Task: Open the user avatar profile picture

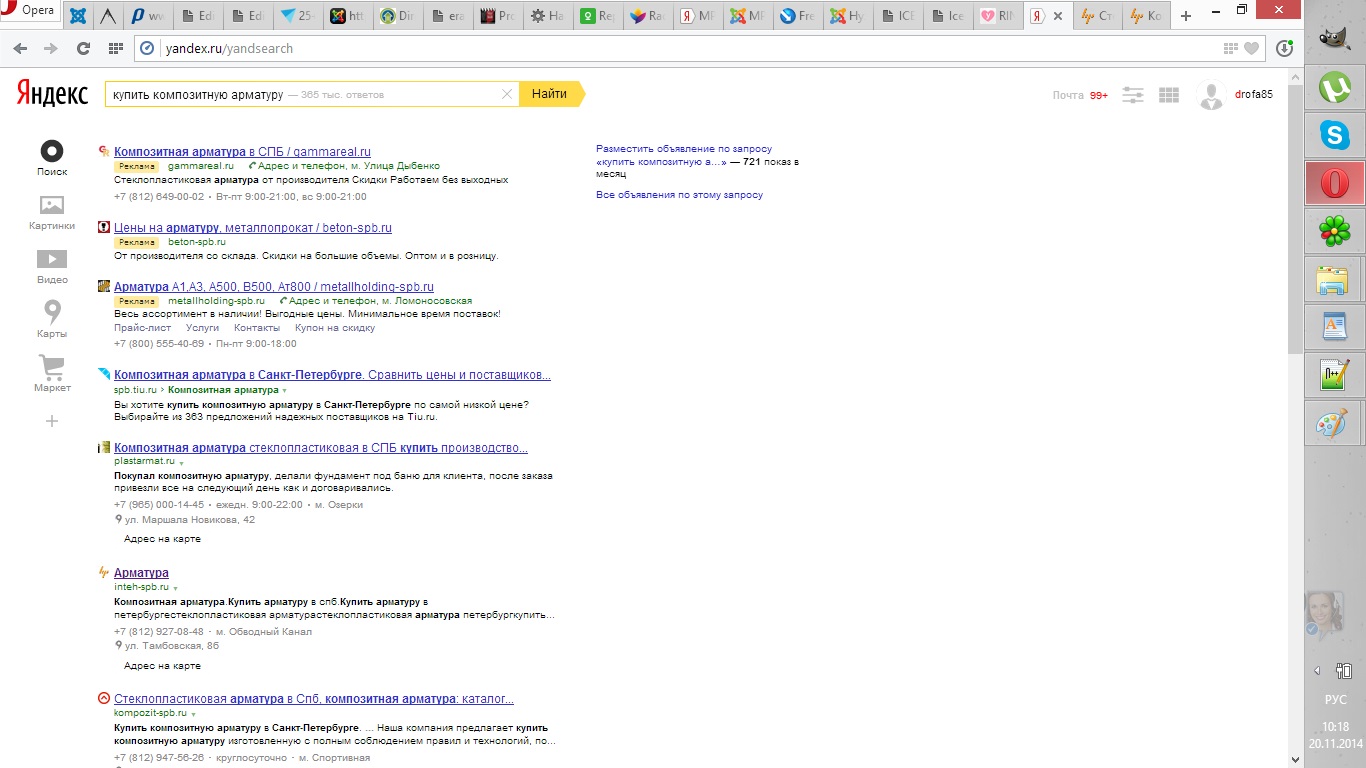Action: tap(1211, 95)
